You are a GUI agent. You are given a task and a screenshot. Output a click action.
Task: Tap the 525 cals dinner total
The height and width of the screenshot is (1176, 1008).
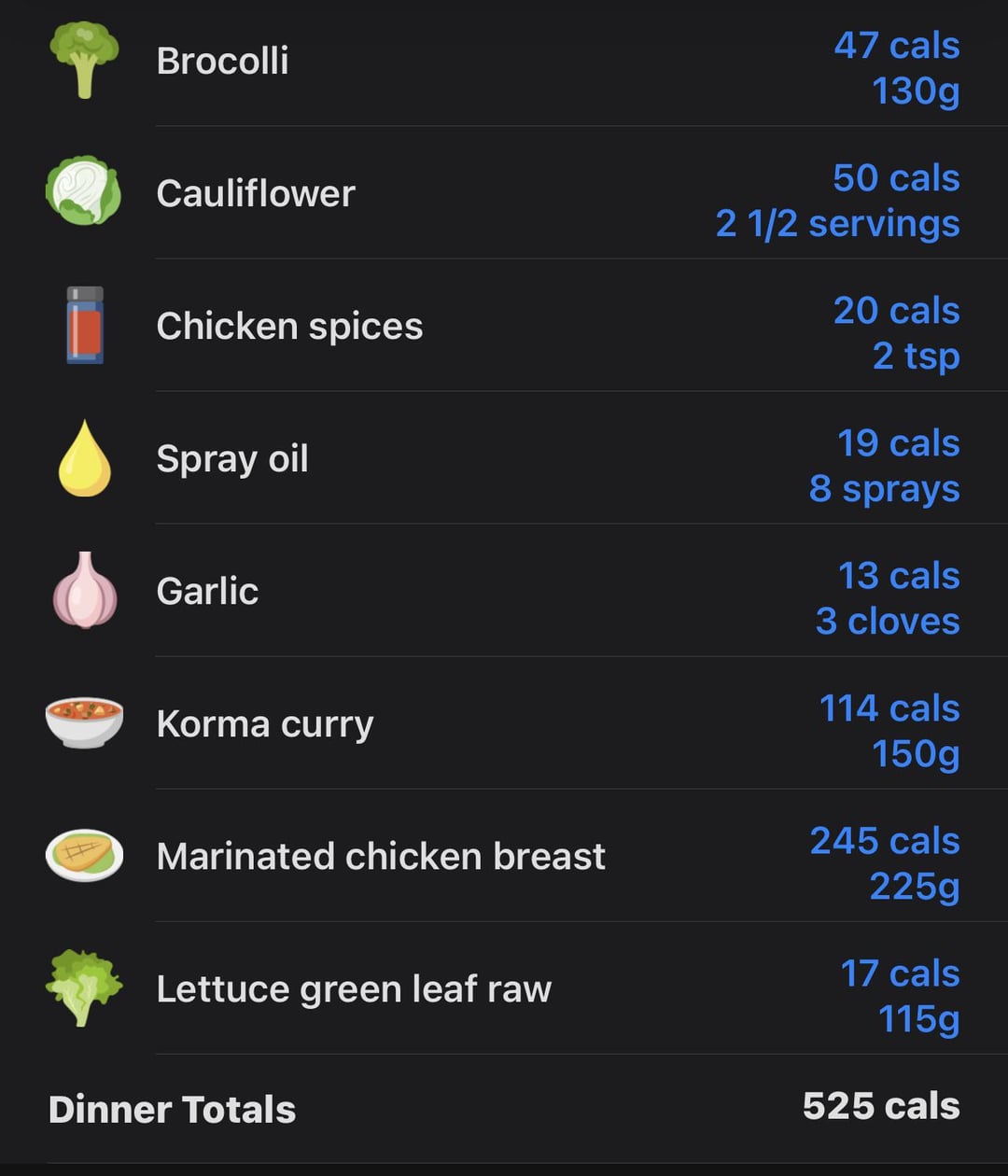(881, 1106)
